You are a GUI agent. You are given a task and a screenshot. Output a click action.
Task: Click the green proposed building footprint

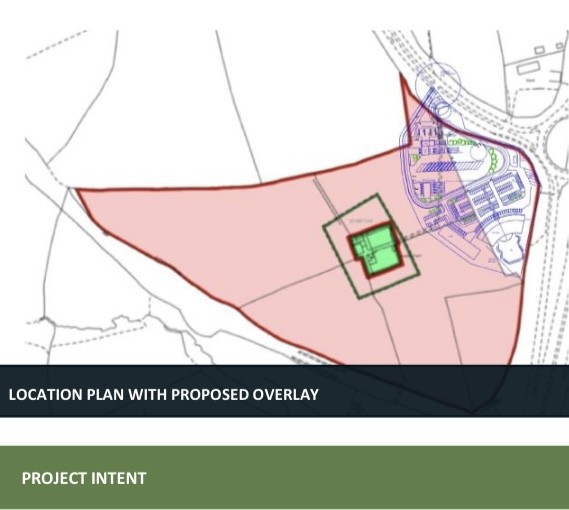(377, 250)
